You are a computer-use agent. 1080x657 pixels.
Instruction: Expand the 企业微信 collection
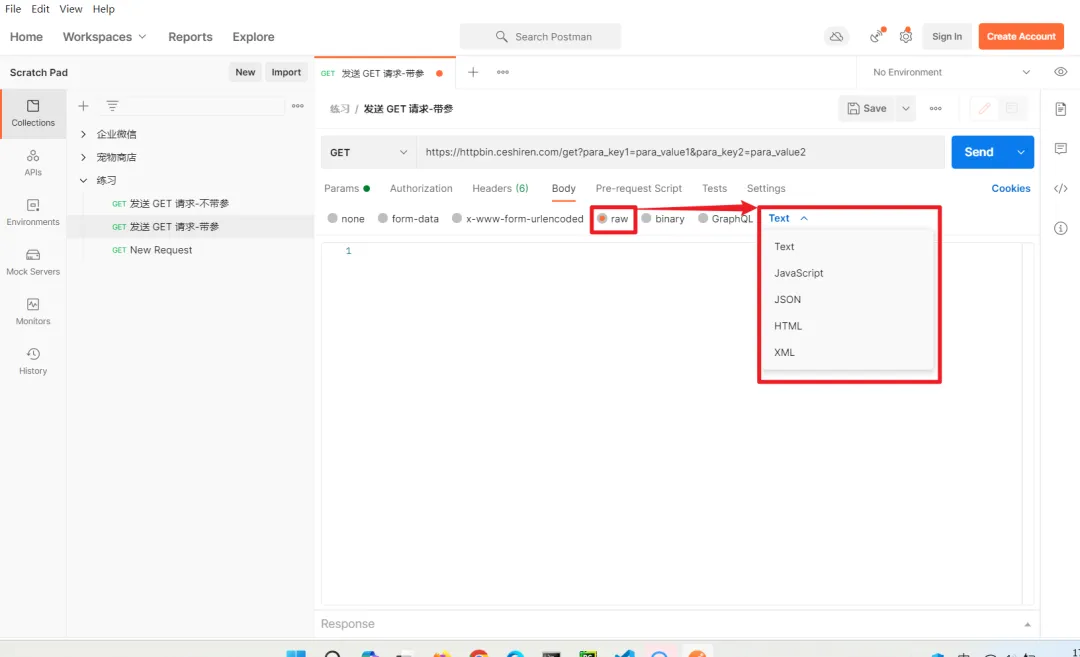coord(83,134)
